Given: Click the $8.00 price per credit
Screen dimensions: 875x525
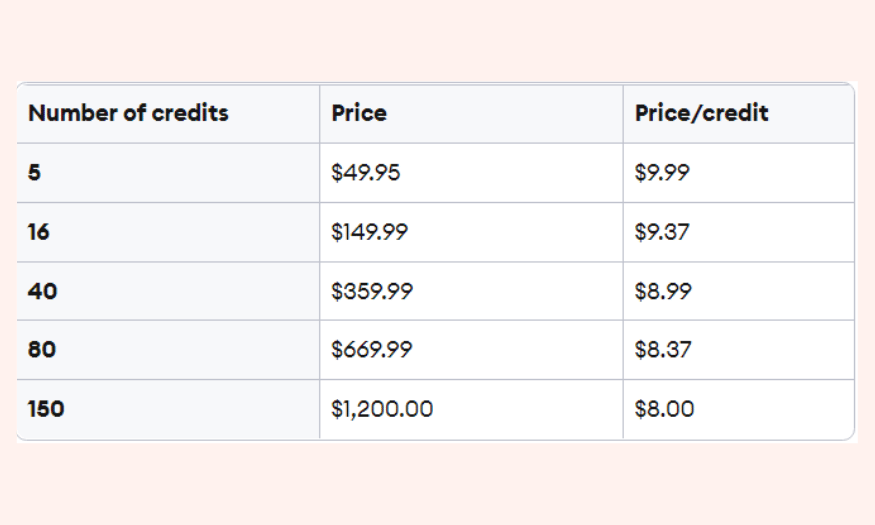Looking at the screenshot, I should coord(664,409).
